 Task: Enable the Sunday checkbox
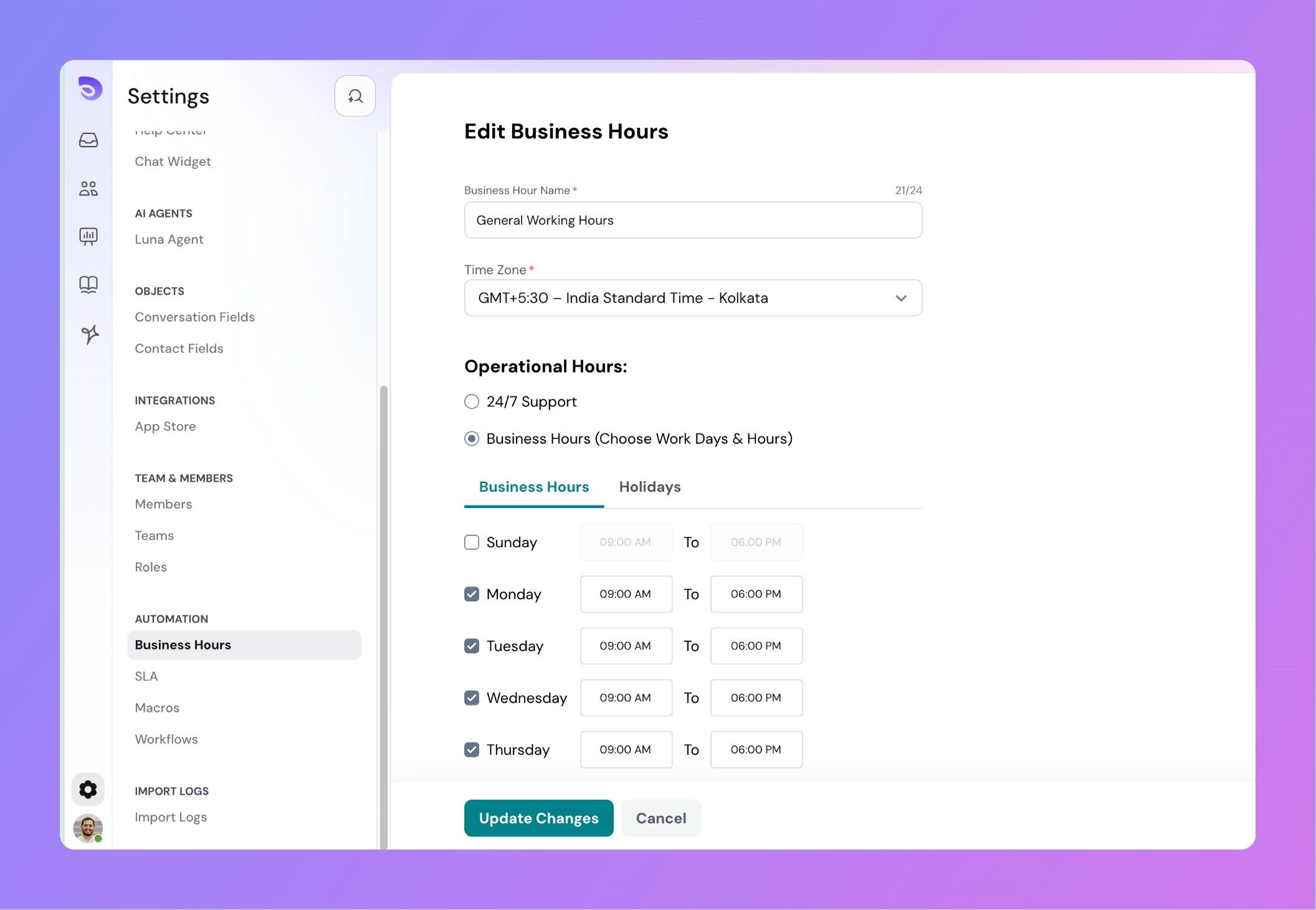472,542
